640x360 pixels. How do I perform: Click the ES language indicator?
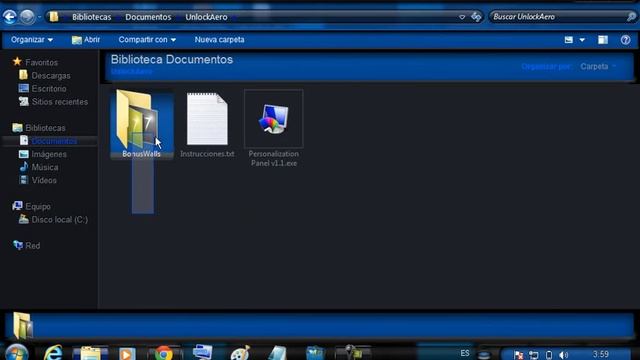coord(465,353)
